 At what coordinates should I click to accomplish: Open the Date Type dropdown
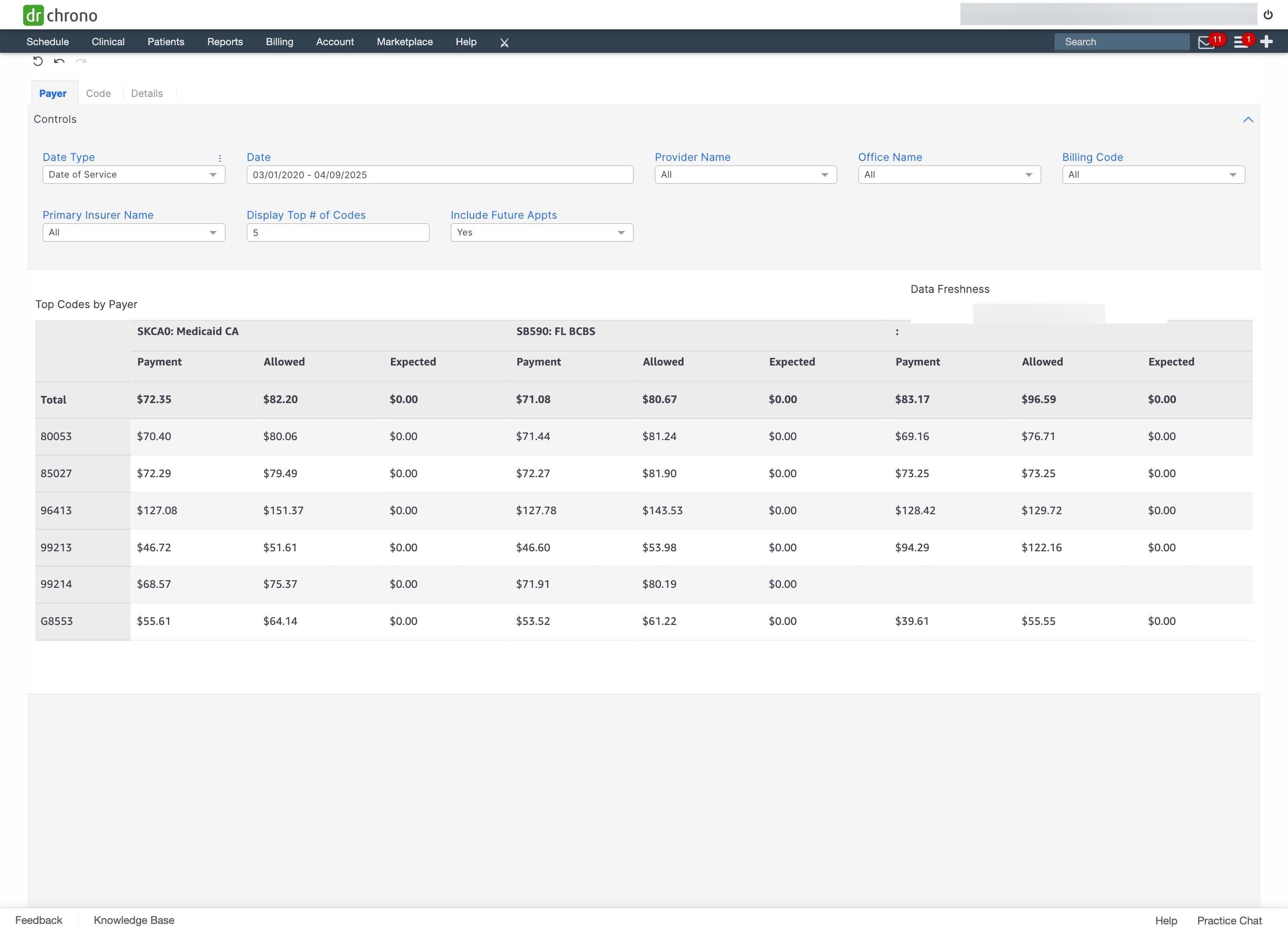click(x=134, y=175)
